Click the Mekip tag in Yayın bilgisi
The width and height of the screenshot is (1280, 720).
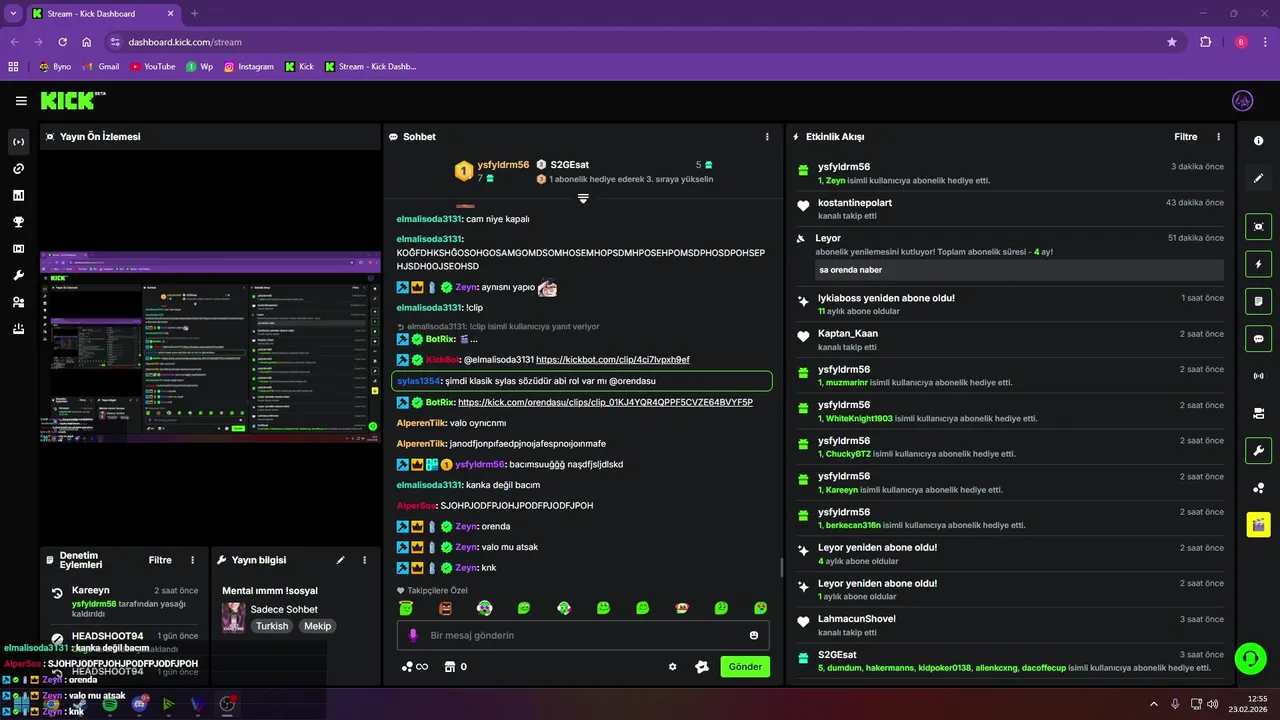317,626
